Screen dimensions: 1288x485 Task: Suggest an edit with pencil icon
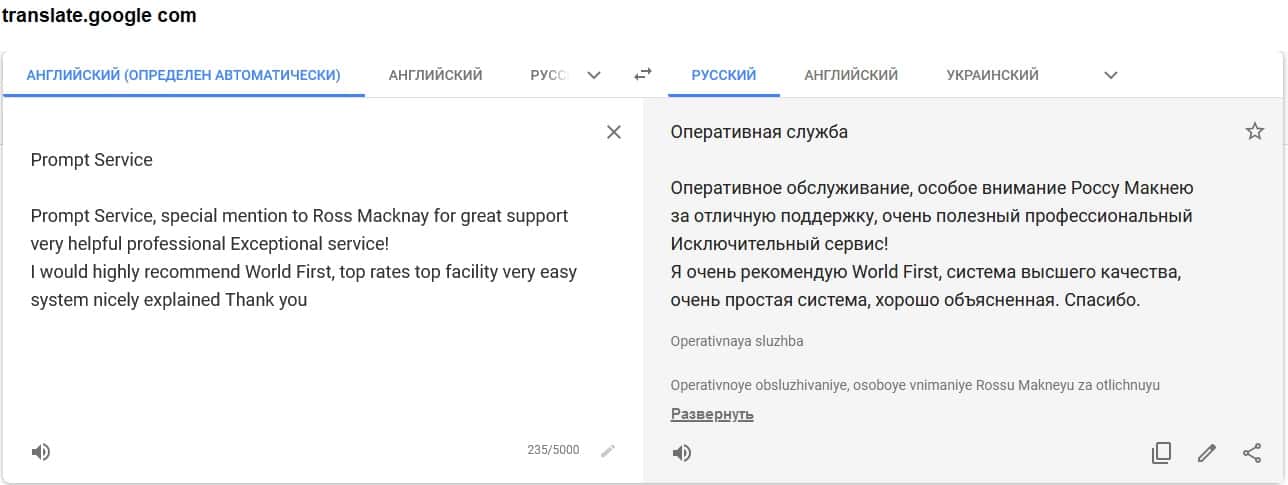(1207, 453)
